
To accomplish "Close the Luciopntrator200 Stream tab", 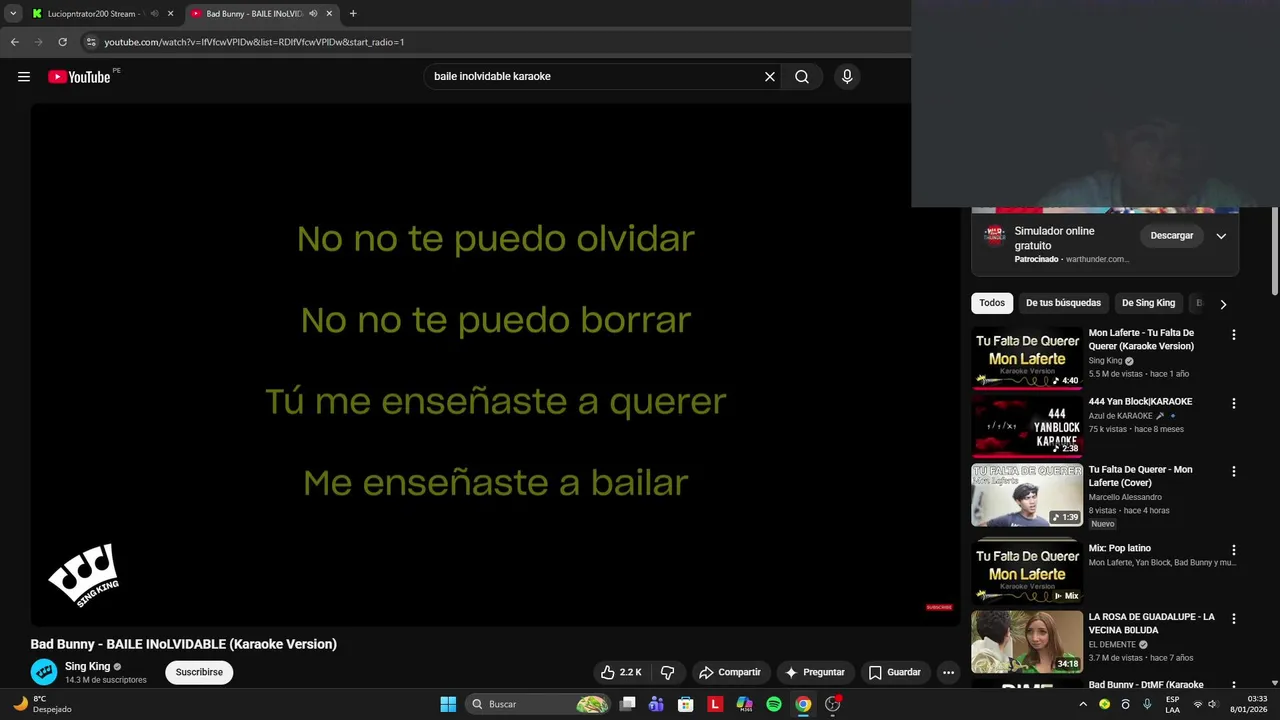I will click(170, 14).
